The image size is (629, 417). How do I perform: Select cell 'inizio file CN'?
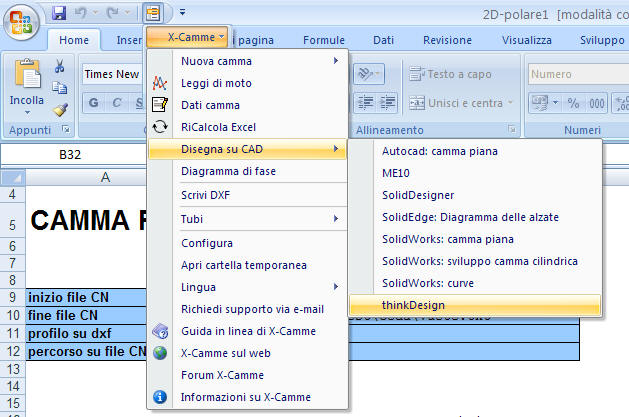[x=86, y=297]
